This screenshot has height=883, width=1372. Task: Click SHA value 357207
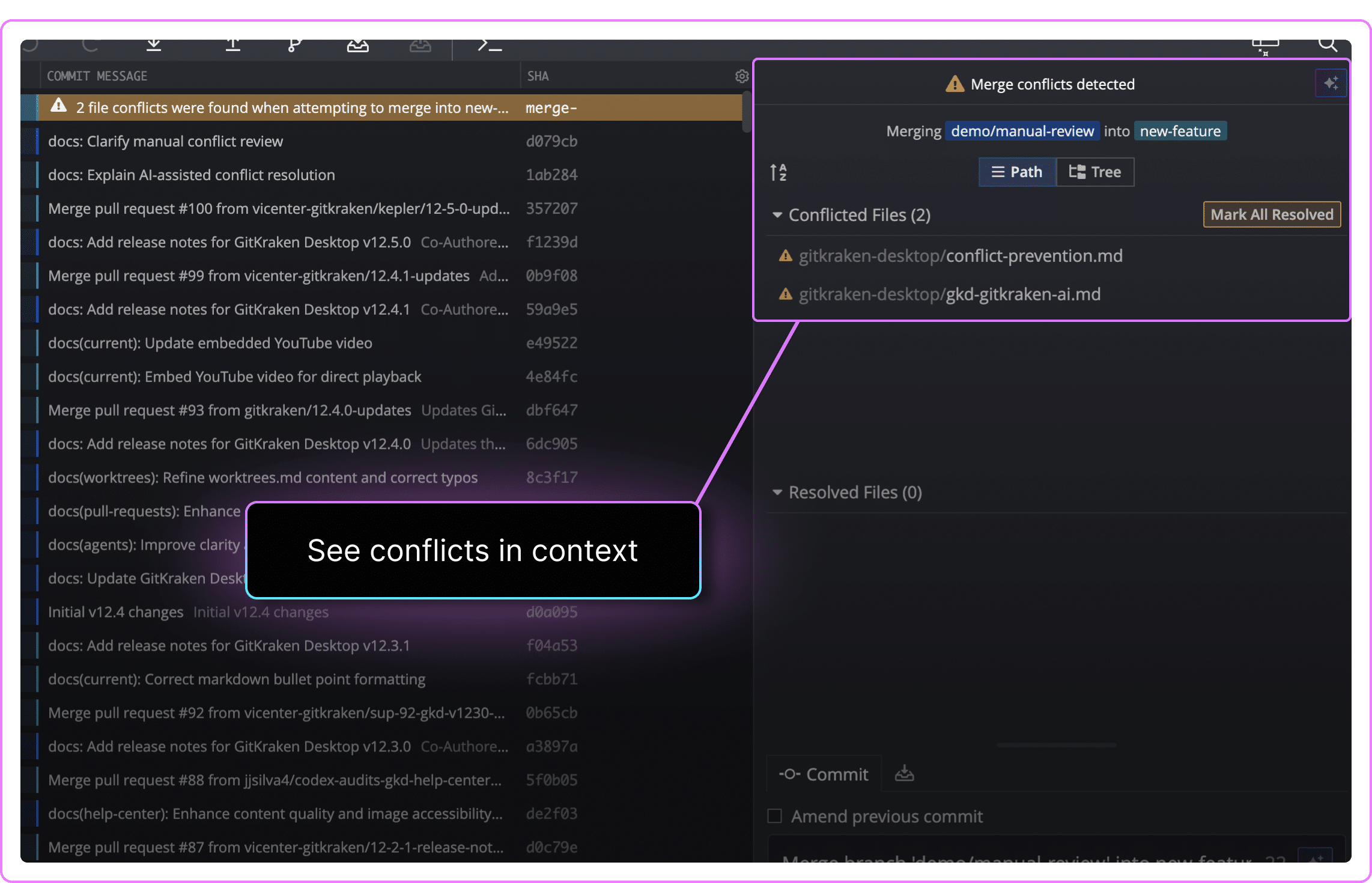click(551, 208)
